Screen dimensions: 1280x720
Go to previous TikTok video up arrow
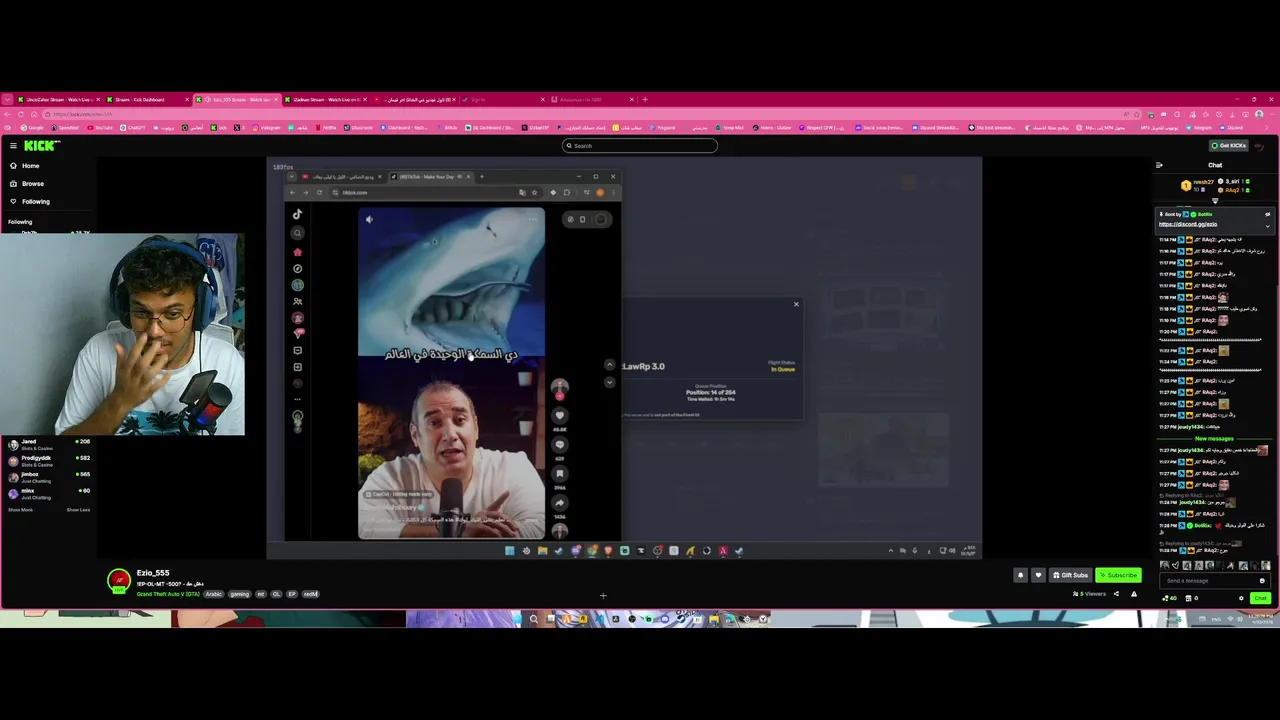[610, 365]
